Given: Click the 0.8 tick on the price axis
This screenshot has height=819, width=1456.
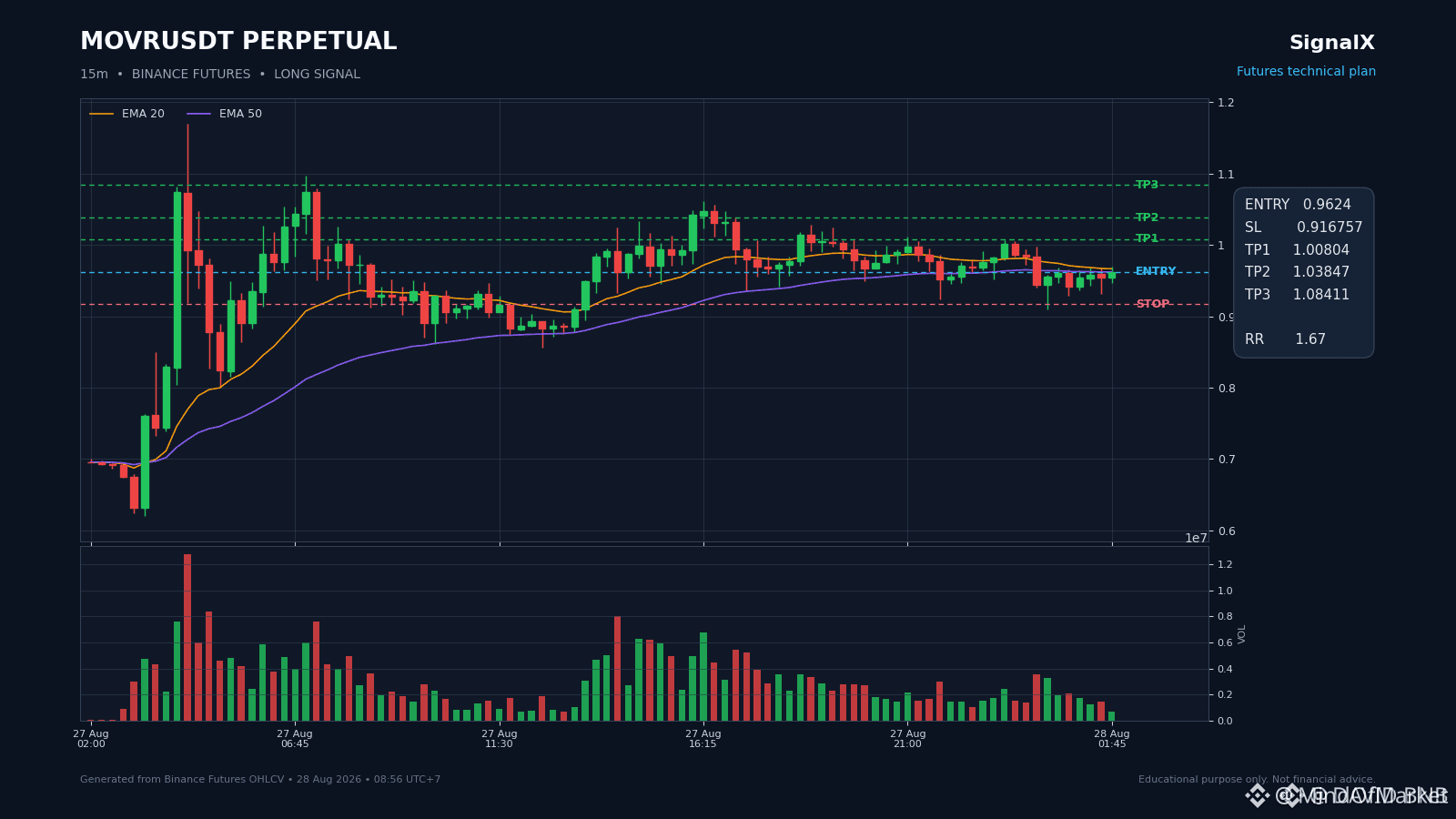Looking at the screenshot, I should pos(1226,389).
